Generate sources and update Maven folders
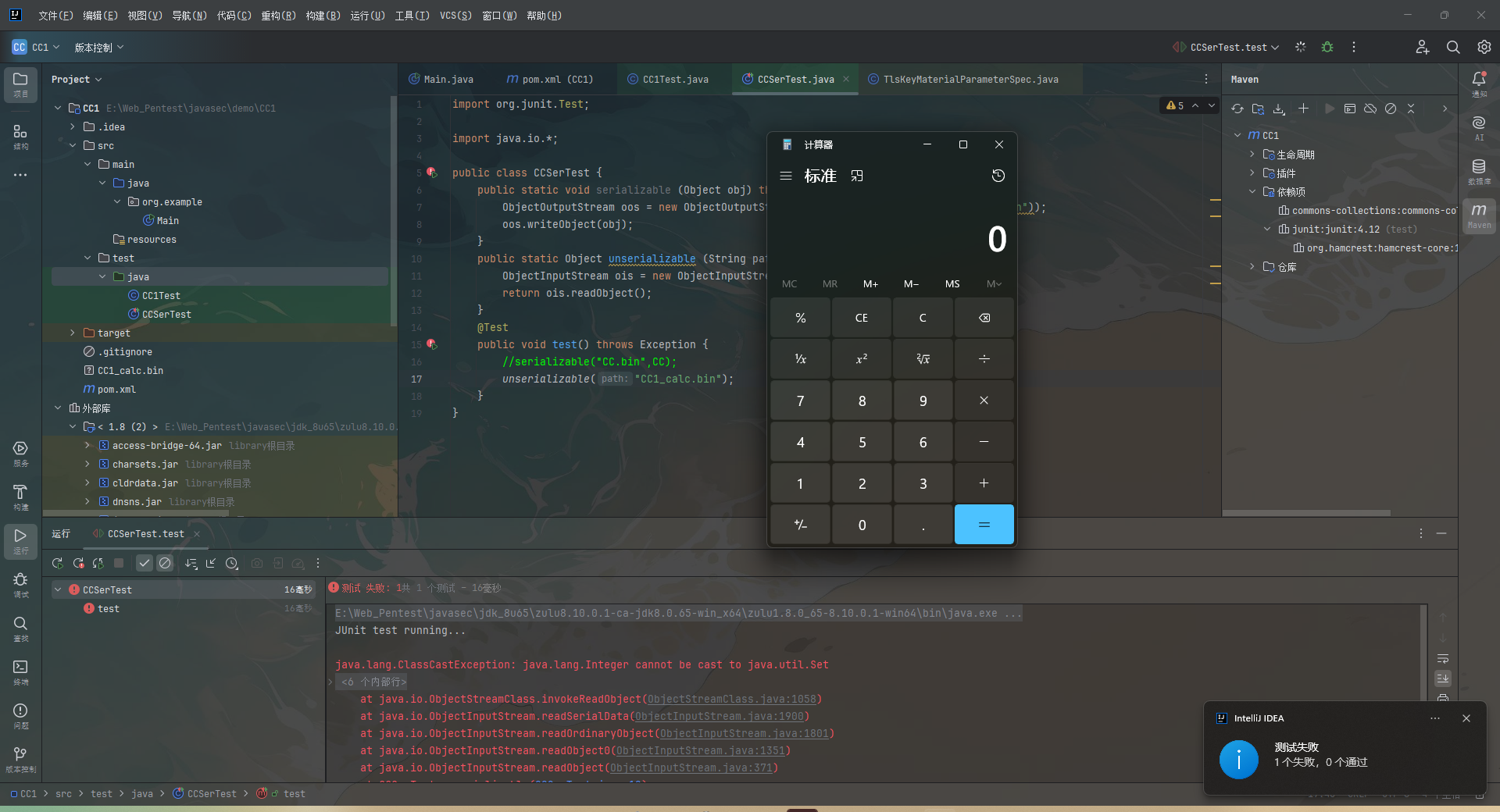Viewport: 1500px width, 812px height. pos(1258,109)
